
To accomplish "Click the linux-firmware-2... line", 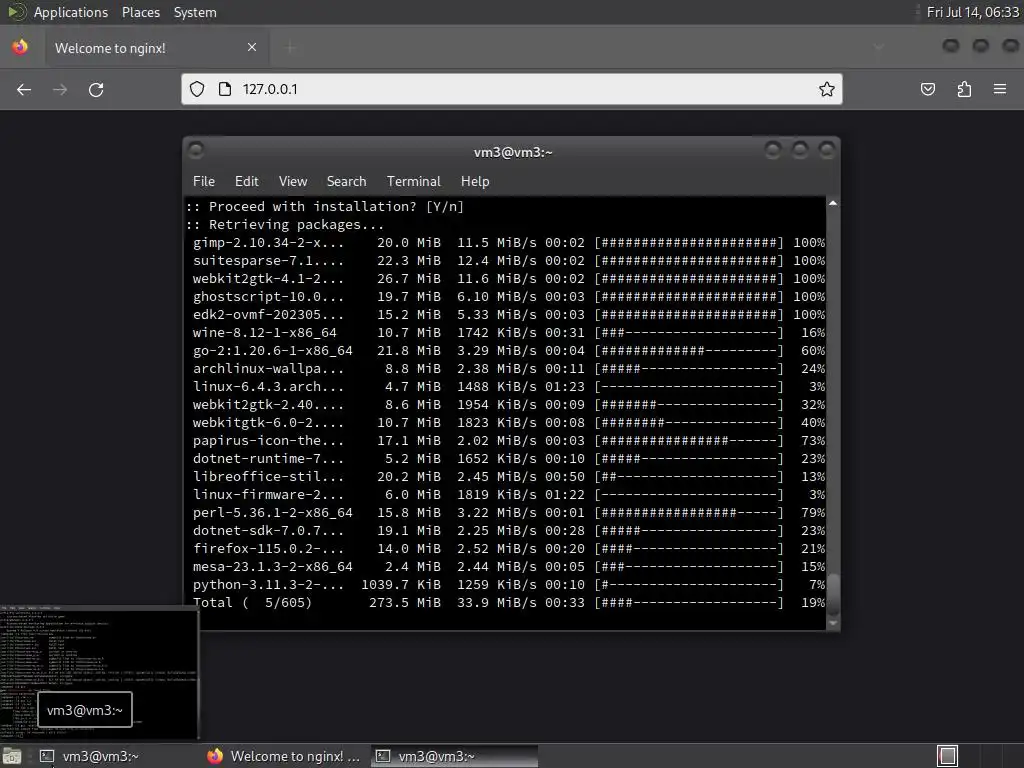I will (509, 495).
